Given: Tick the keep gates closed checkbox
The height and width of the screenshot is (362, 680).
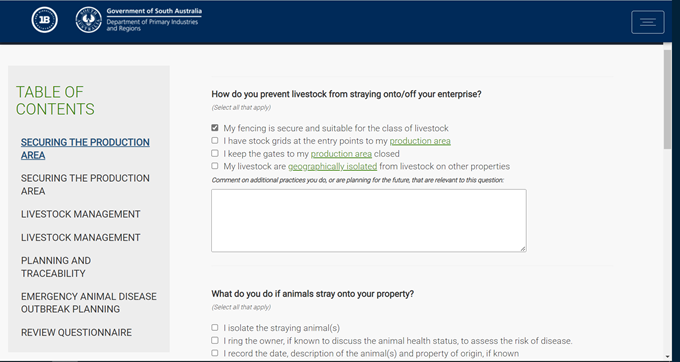Looking at the screenshot, I should [x=215, y=153].
